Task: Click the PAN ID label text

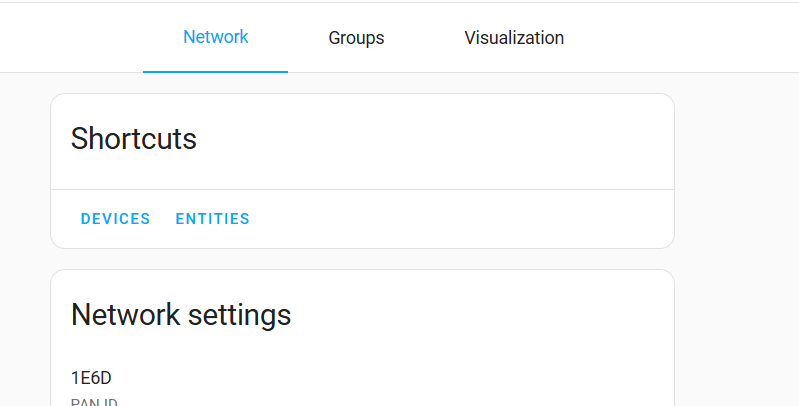Action: tap(94, 402)
